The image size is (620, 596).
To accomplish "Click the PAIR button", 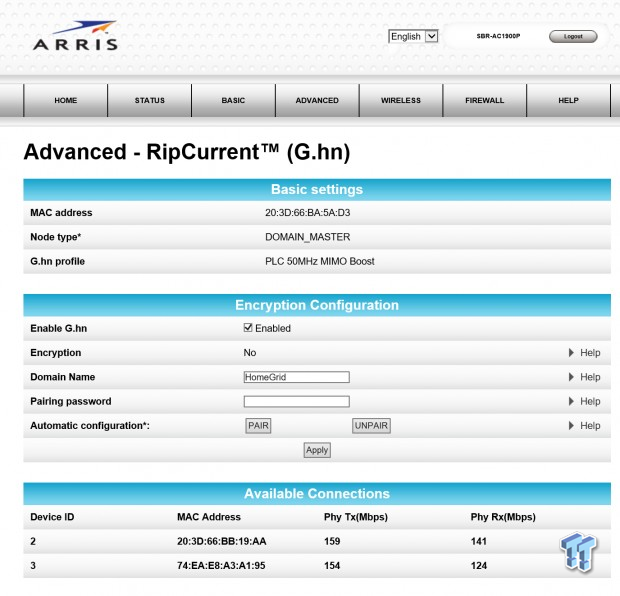I will pos(258,426).
